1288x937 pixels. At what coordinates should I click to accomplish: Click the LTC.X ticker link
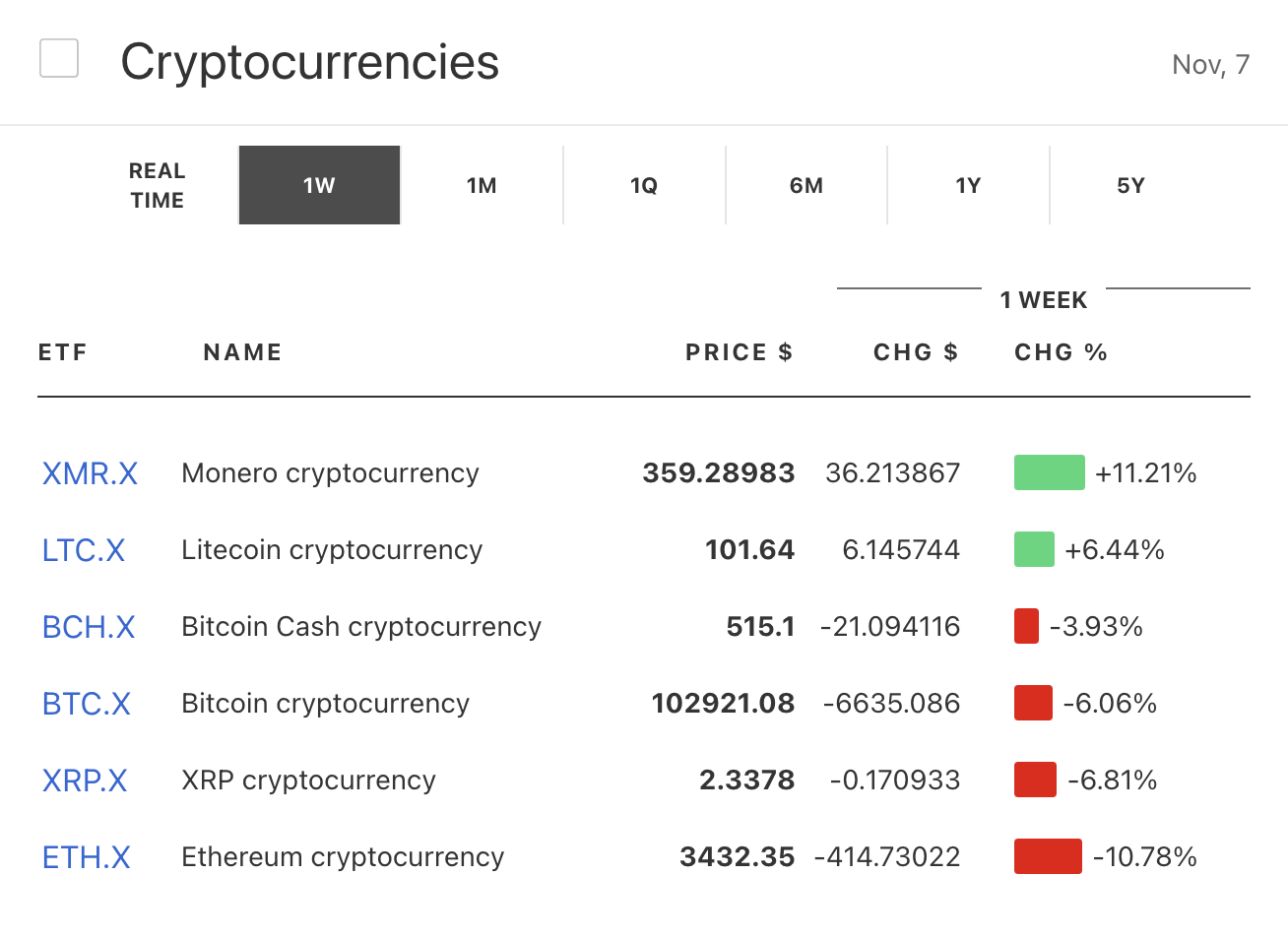(x=84, y=550)
